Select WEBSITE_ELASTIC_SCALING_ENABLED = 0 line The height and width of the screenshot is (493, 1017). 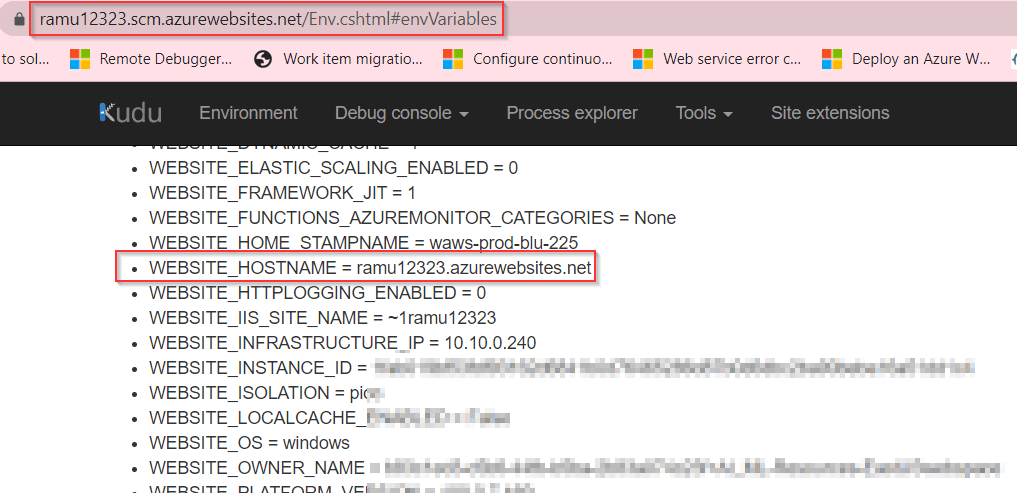click(333, 168)
